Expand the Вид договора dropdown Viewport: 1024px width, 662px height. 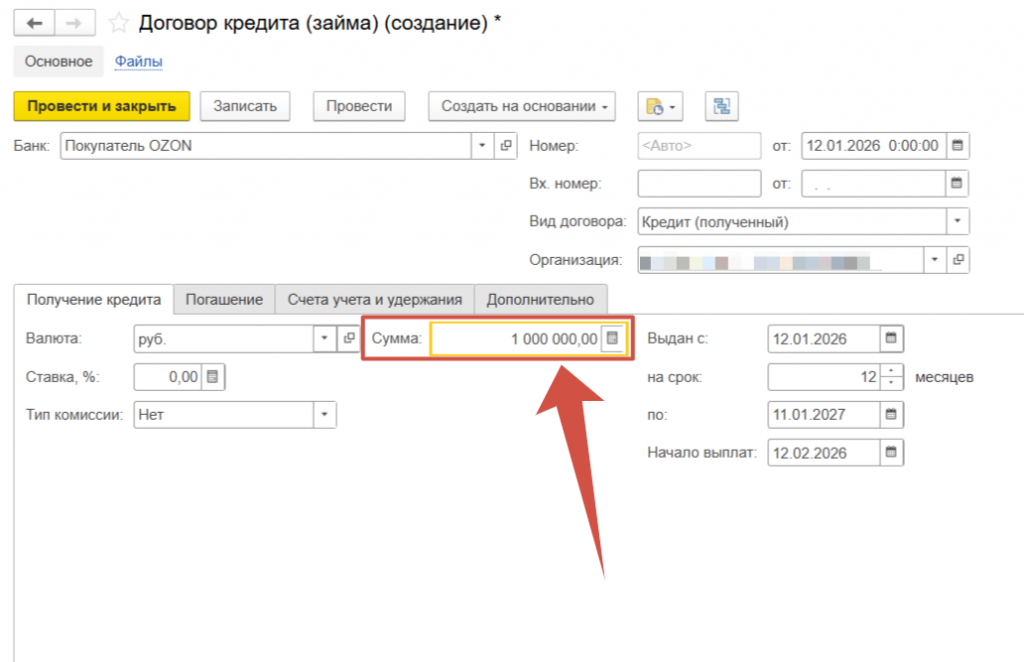958,222
